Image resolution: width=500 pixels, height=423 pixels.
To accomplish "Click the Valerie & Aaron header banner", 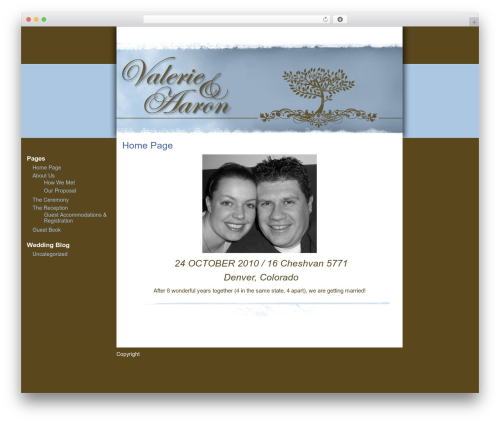I will [x=260, y=88].
